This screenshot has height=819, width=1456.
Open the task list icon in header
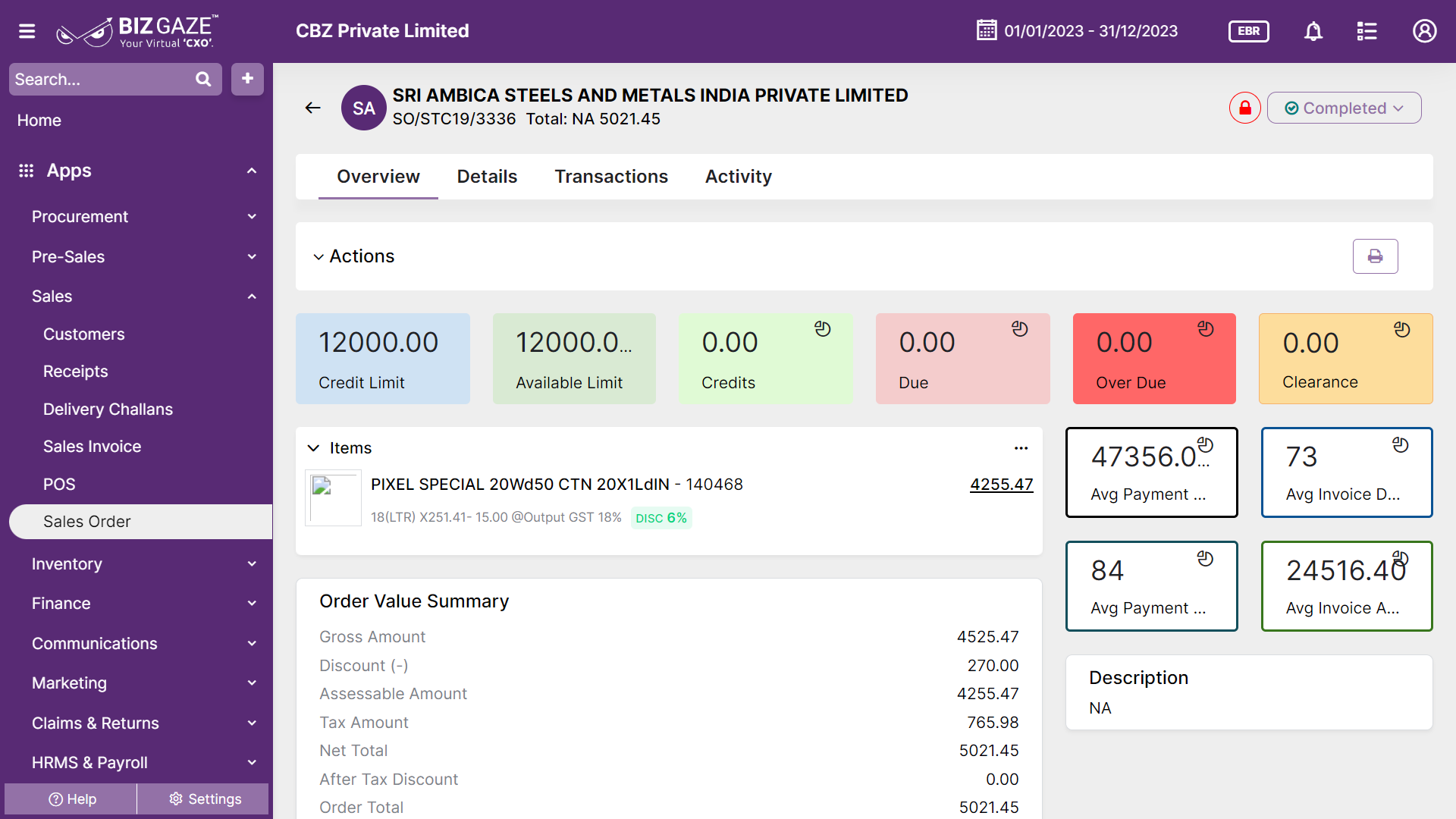[x=1367, y=31]
